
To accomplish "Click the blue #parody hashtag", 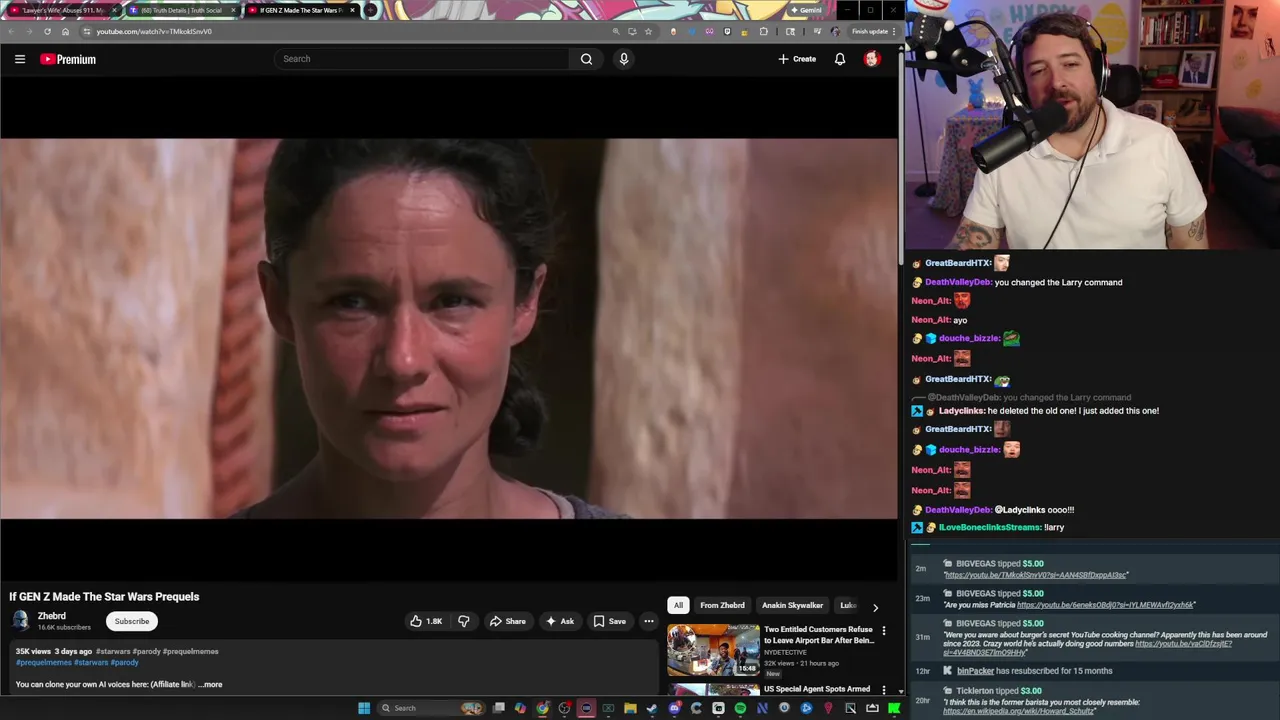I will point(125,662).
